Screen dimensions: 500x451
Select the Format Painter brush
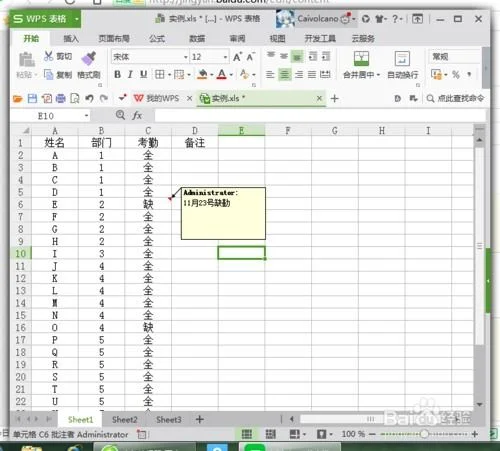pyautogui.click(x=88, y=59)
